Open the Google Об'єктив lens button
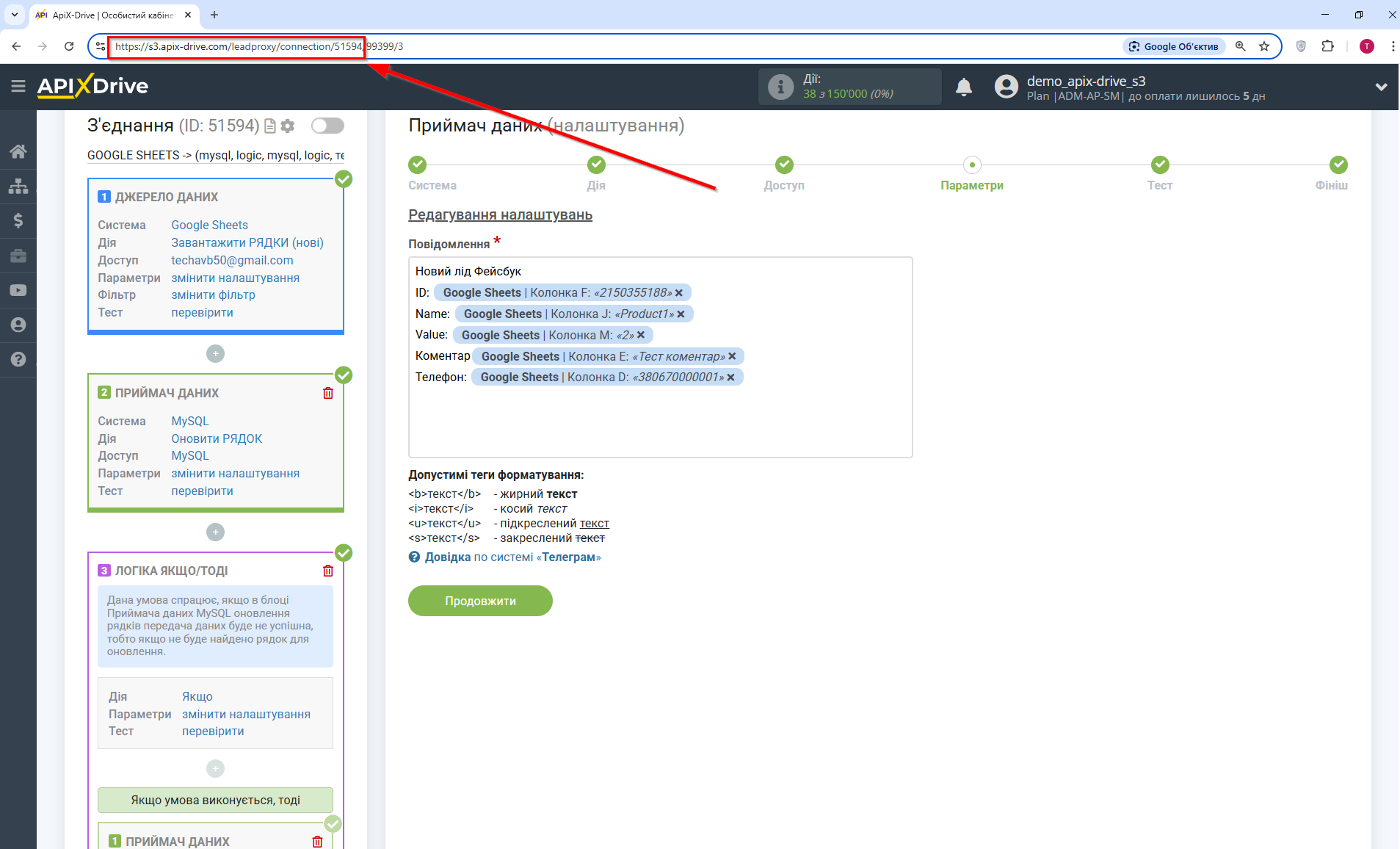 tap(1173, 46)
